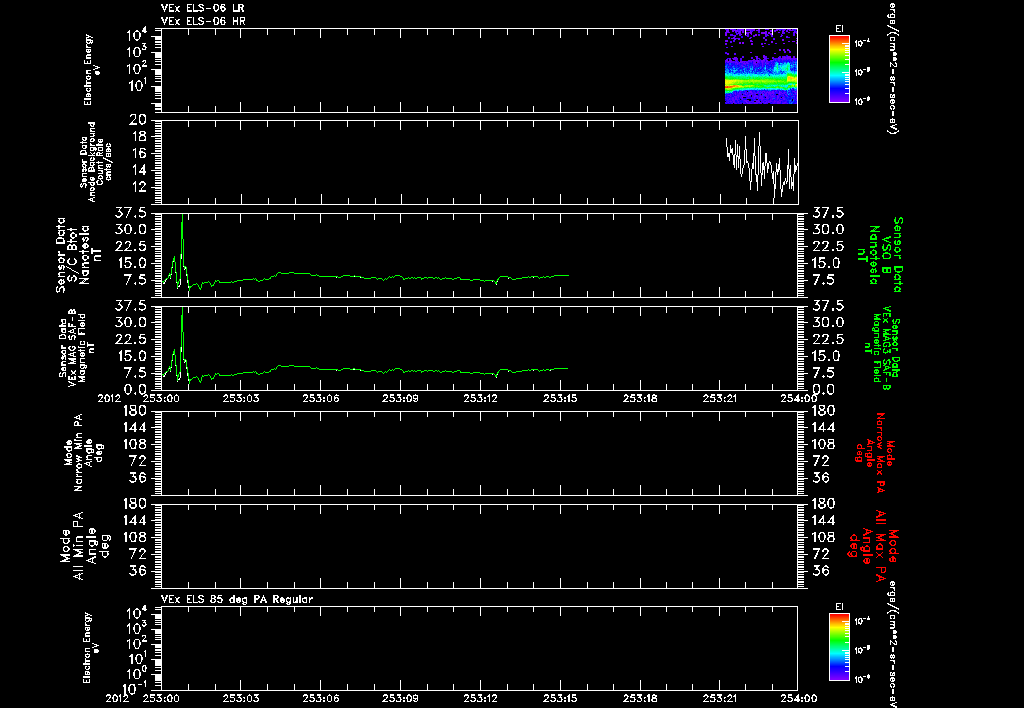Click the bottom EI color bar beside 85 deg PA panel

point(839,647)
